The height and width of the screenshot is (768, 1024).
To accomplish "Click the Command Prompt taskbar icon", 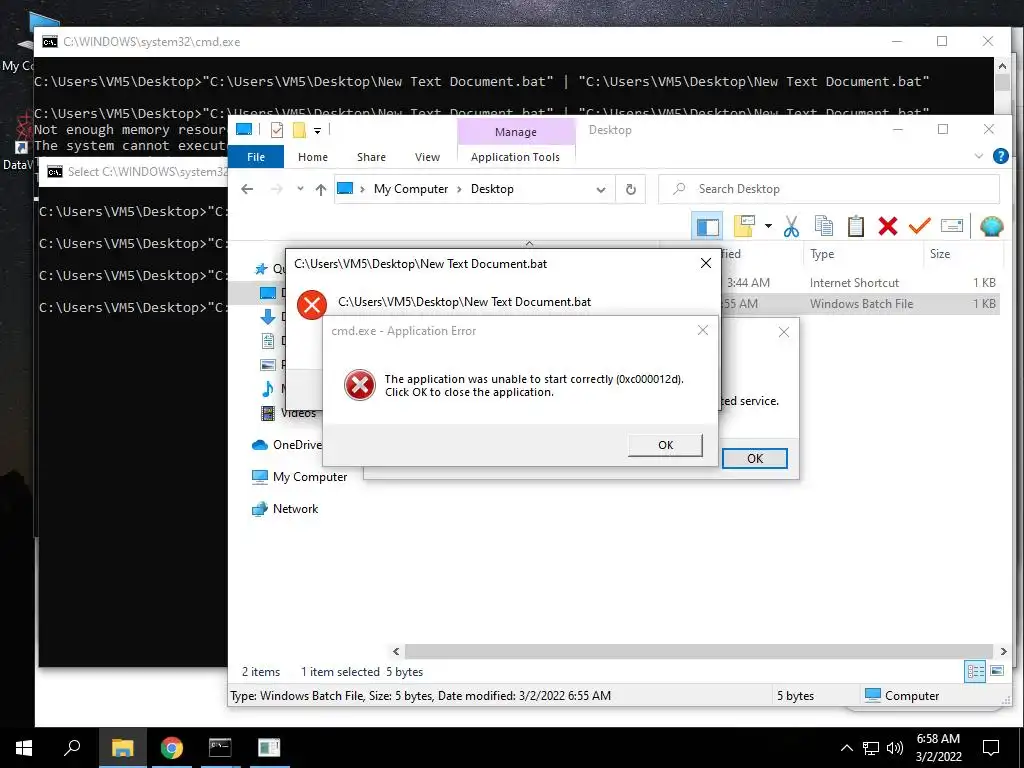I will tap(220, 748).
